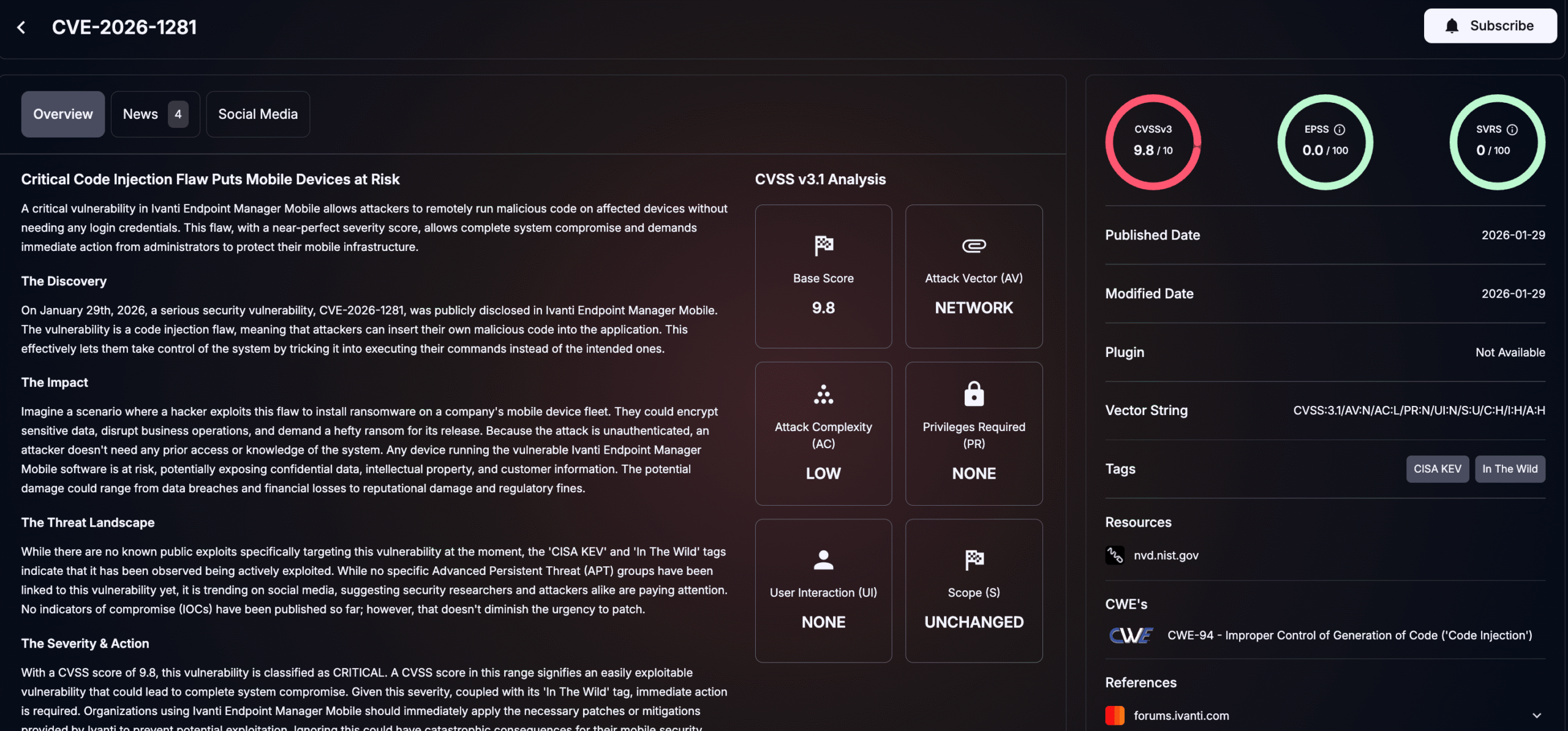1568x731 pixels.
Task: Click the In The Wild tag
Action: pyautogui.click(x=1510, y=469)
